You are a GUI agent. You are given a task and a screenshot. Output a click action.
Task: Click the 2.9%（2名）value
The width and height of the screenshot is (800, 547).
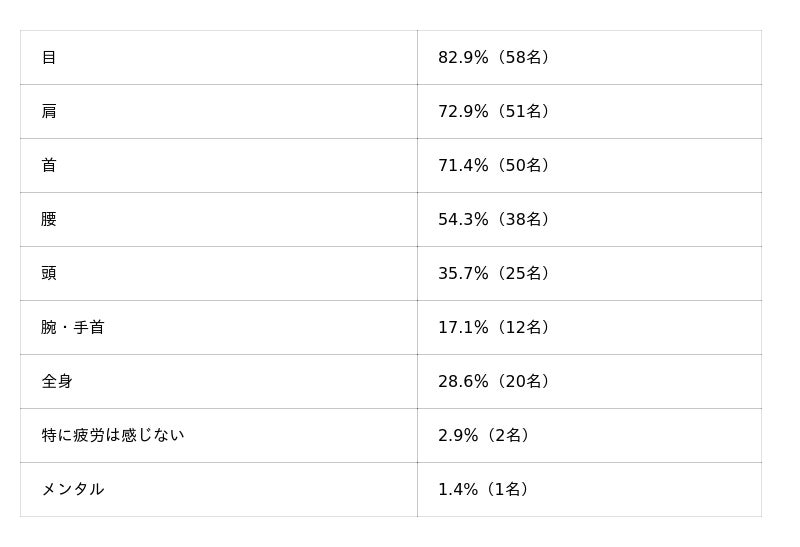point(484,436)
